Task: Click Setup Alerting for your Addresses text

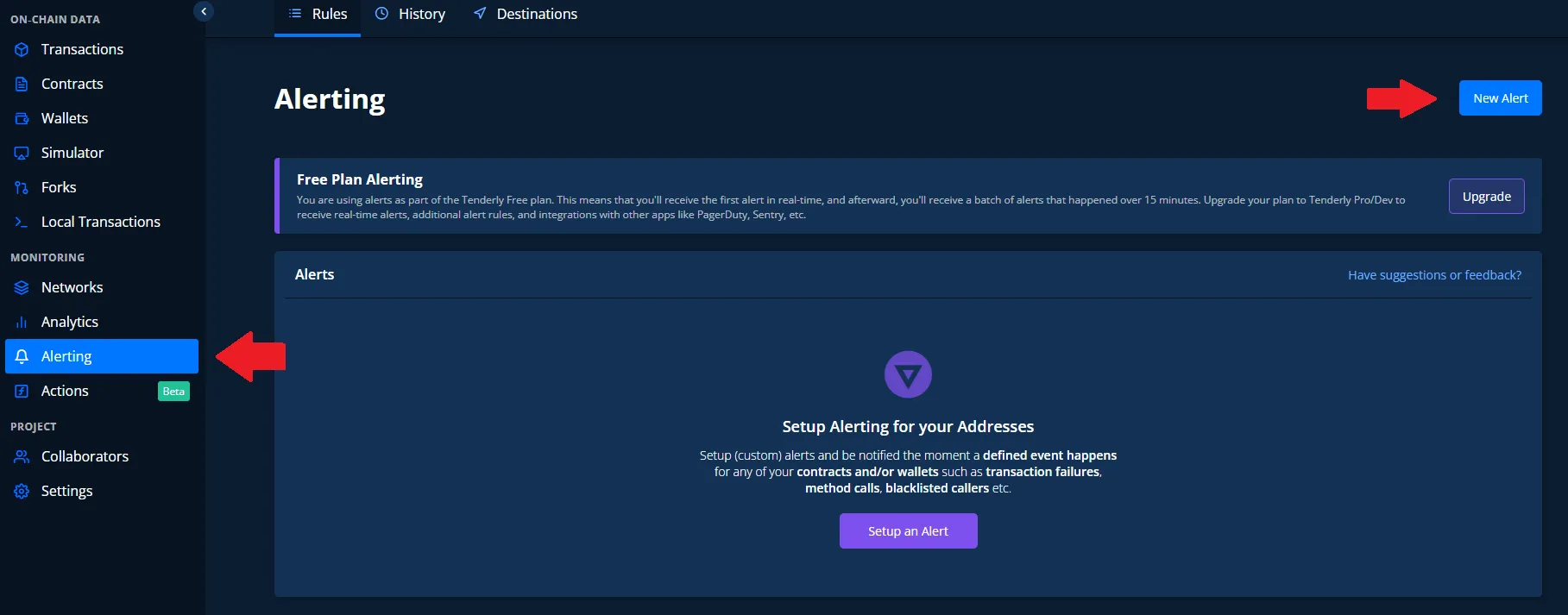Action: point(908,427)
